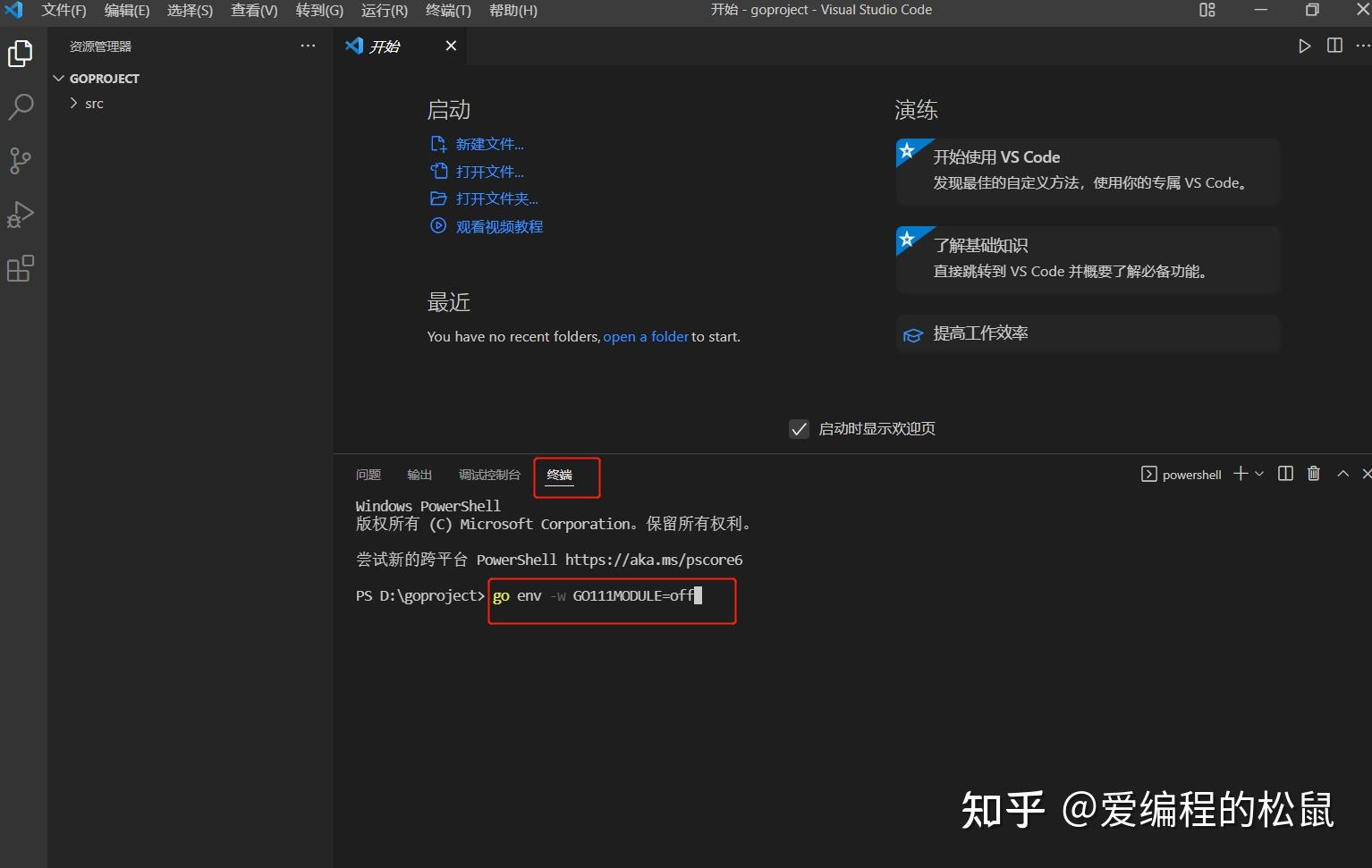1372x868 pixels.
Task: Split the terminal panel
Action: (x=1285, y=474)
